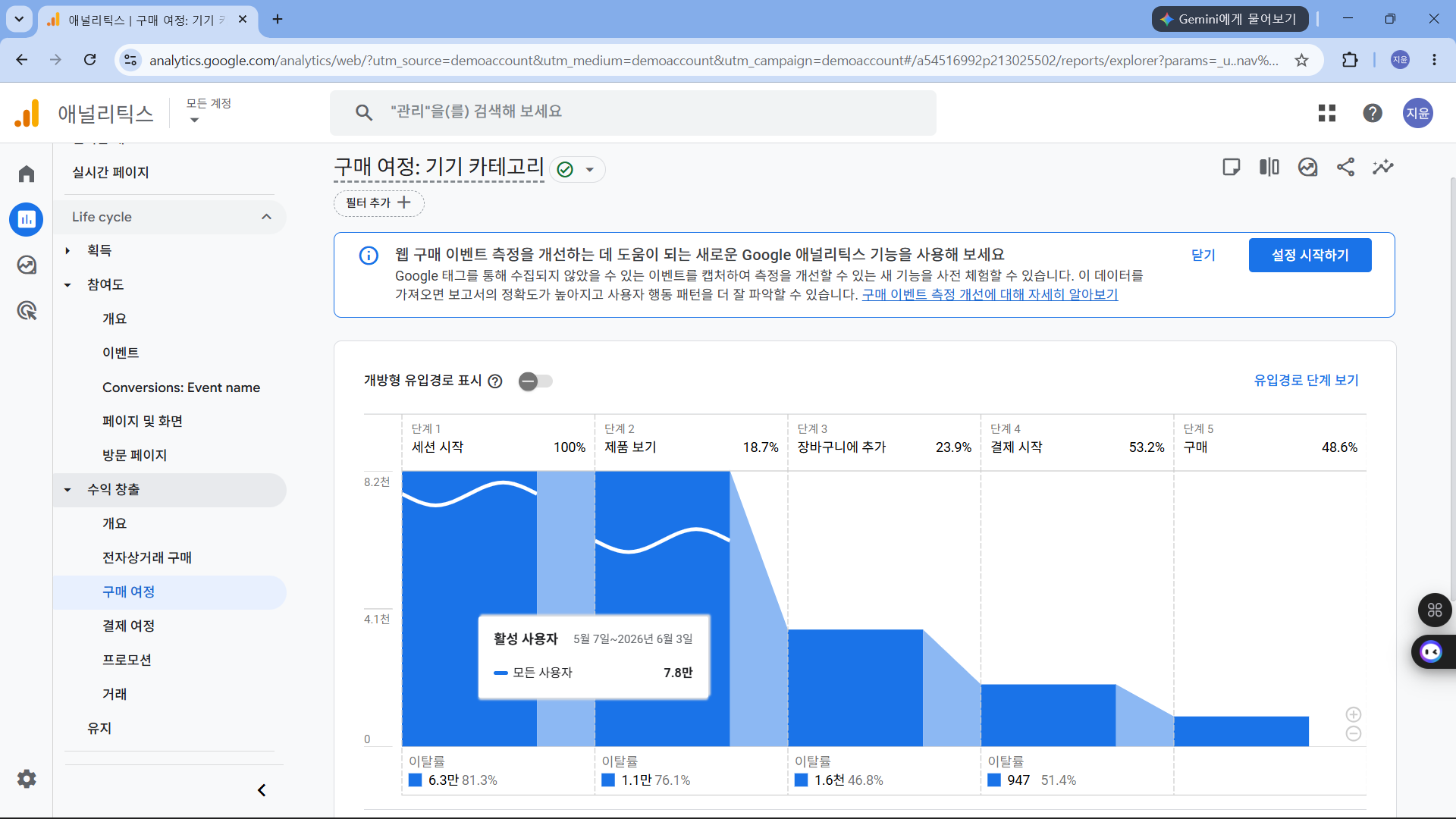
Task: Open Conversions: Event name report
Action: pos(181,388)
